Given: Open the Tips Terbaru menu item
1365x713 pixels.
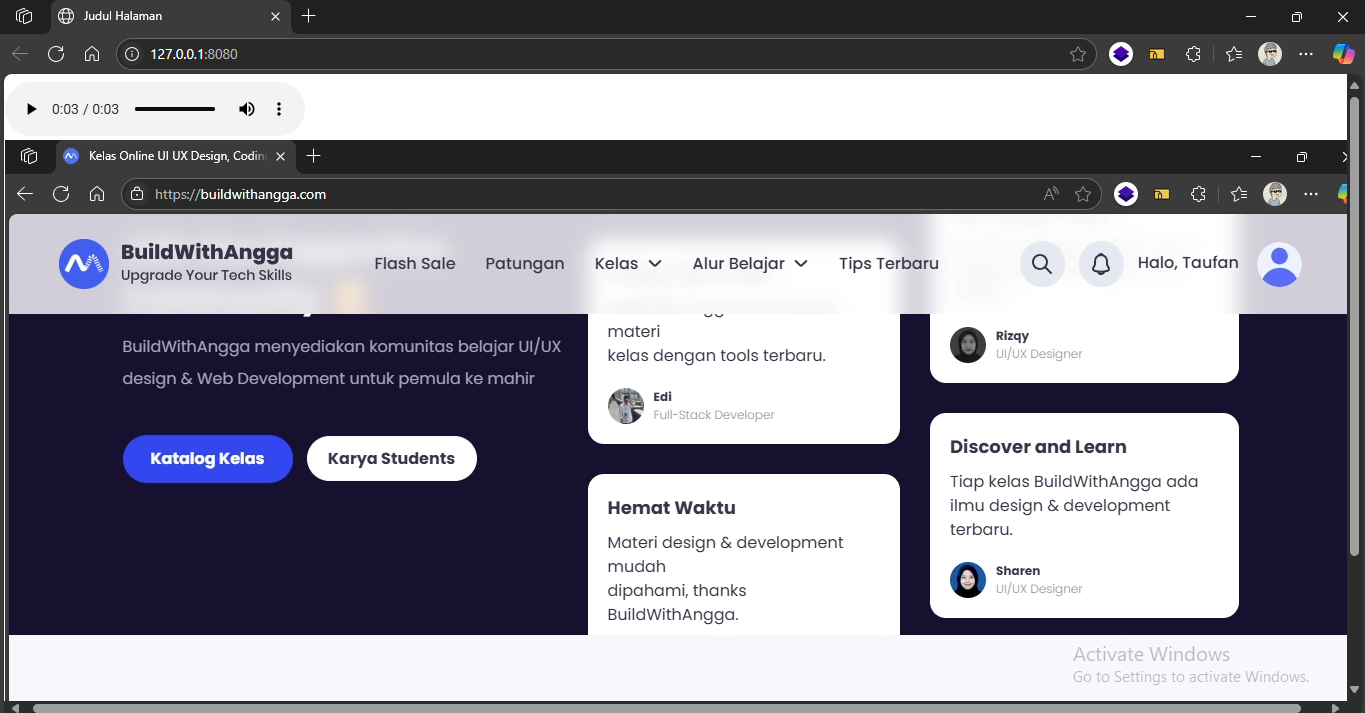Looking at the screenshot, I should [x=889, y=264].
